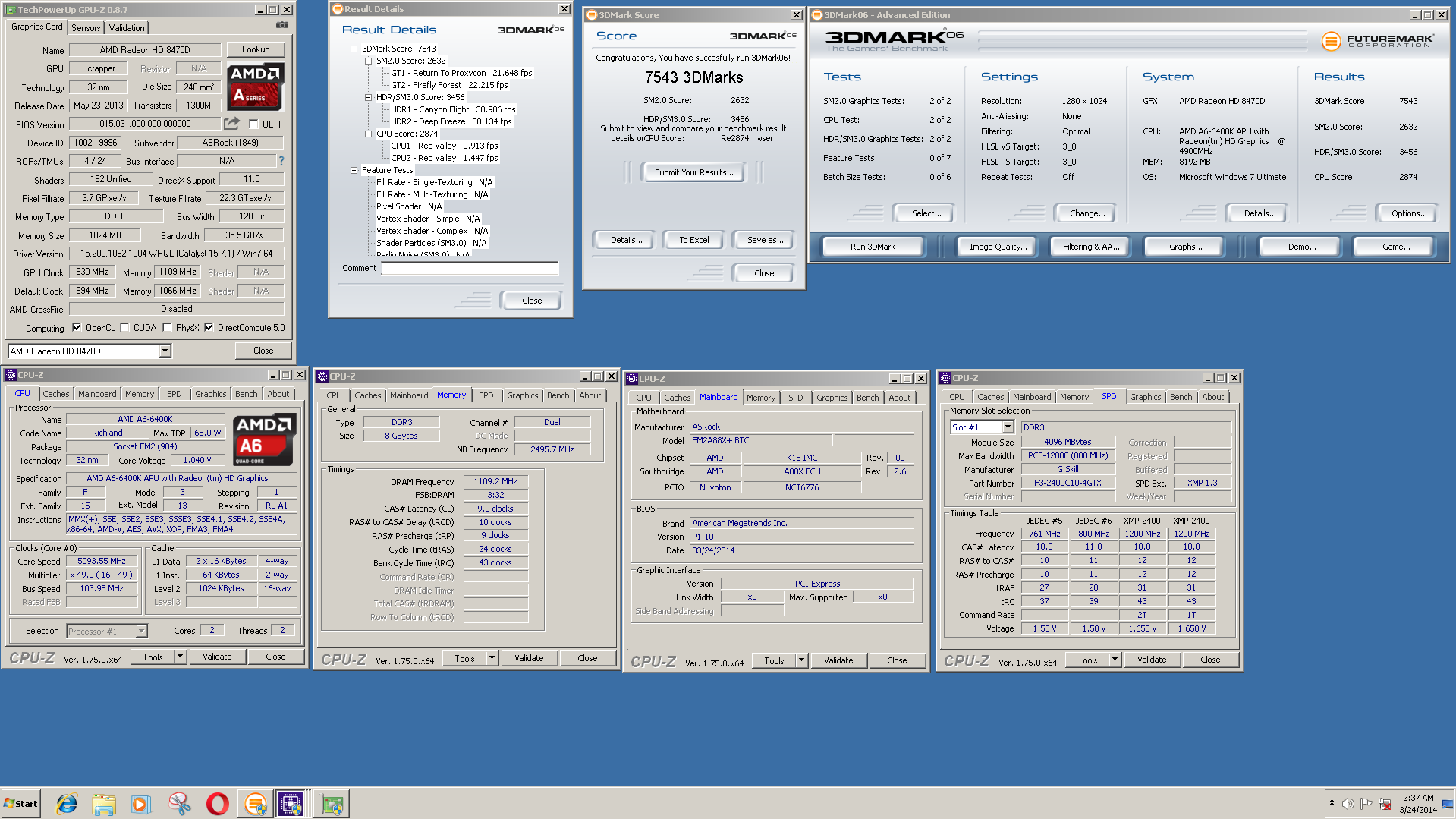Open the Graphics tab in the CPU-Z Mainboard window

point(832,398)
